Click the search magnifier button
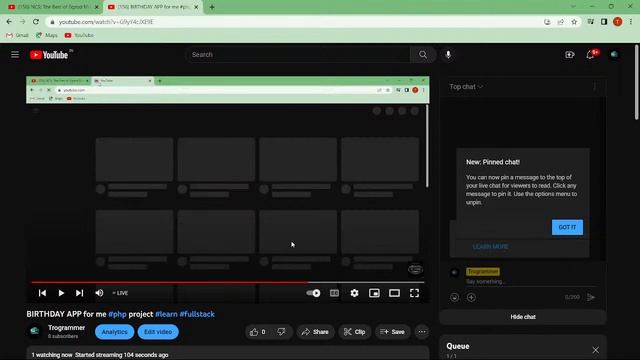Image resolution: width=640 pixels, height=360 pixels. pos(423,54)
